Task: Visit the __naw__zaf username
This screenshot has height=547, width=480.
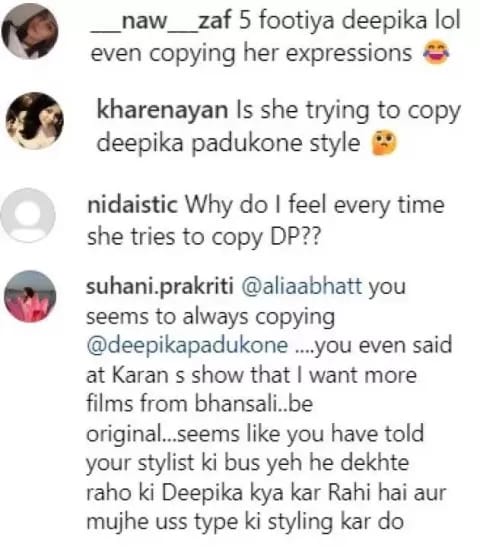Action: click(161, 20)
